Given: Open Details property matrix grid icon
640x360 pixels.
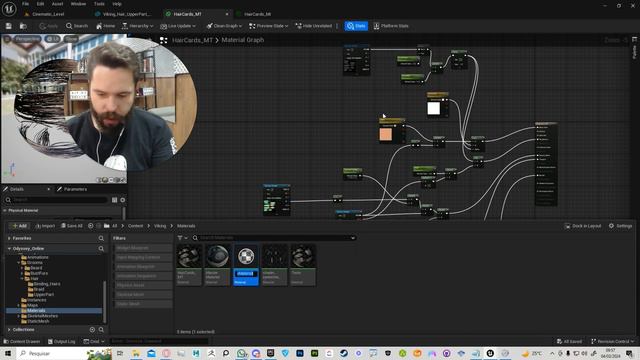Looking at the screenshot, I should coord(114,200).
